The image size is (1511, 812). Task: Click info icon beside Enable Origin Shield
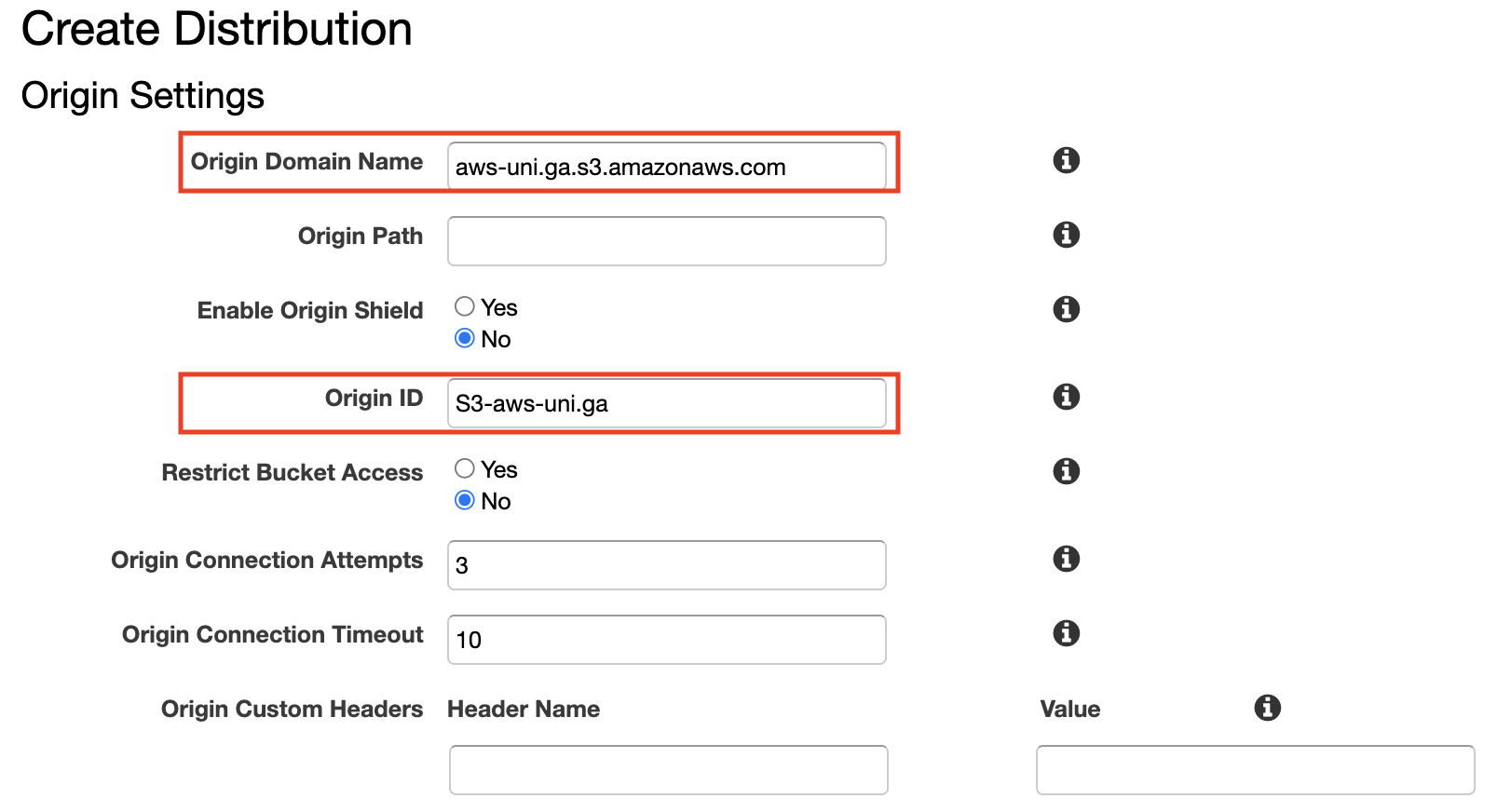click(x=1066, y=309)
